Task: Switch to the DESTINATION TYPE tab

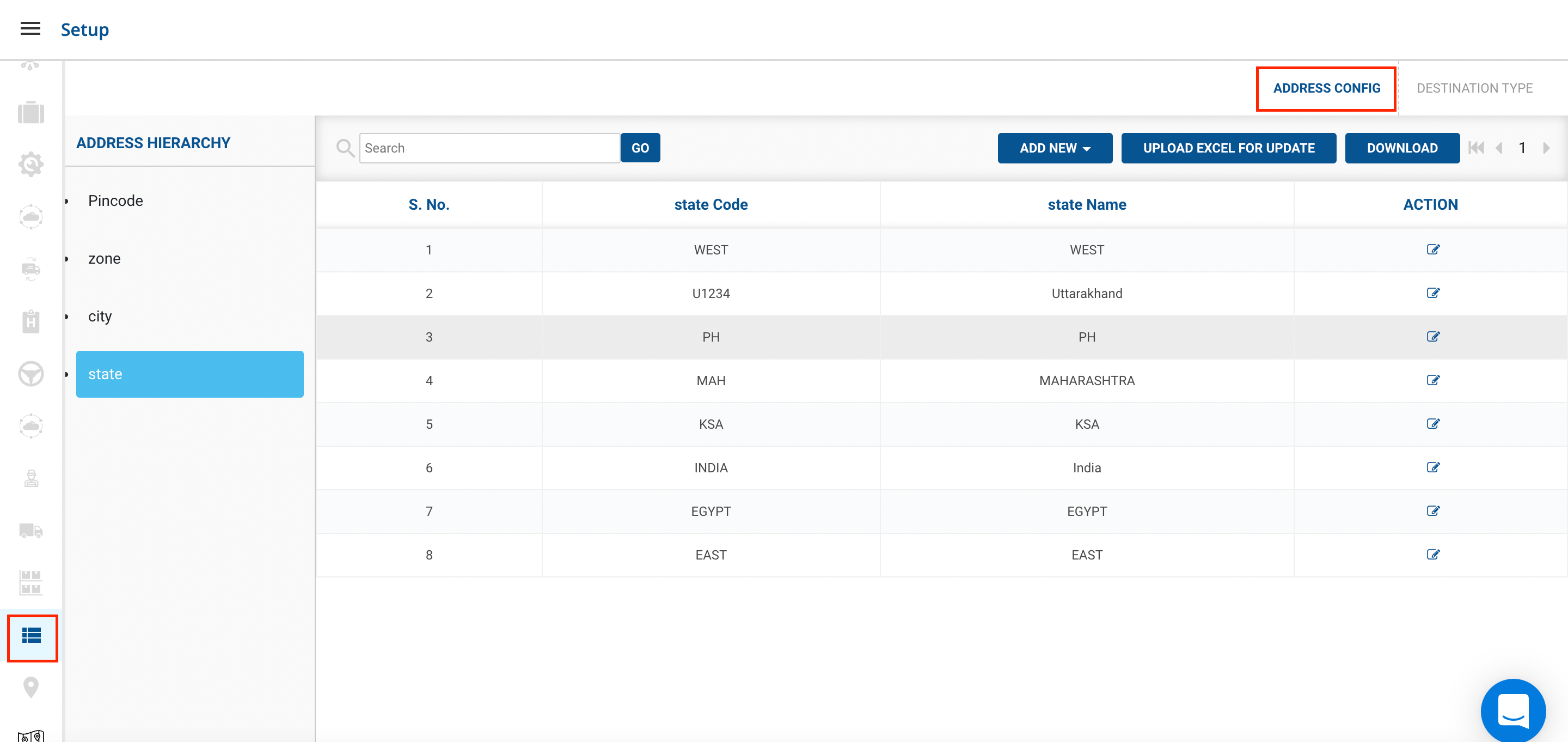Action: (x=1474, y=88)
